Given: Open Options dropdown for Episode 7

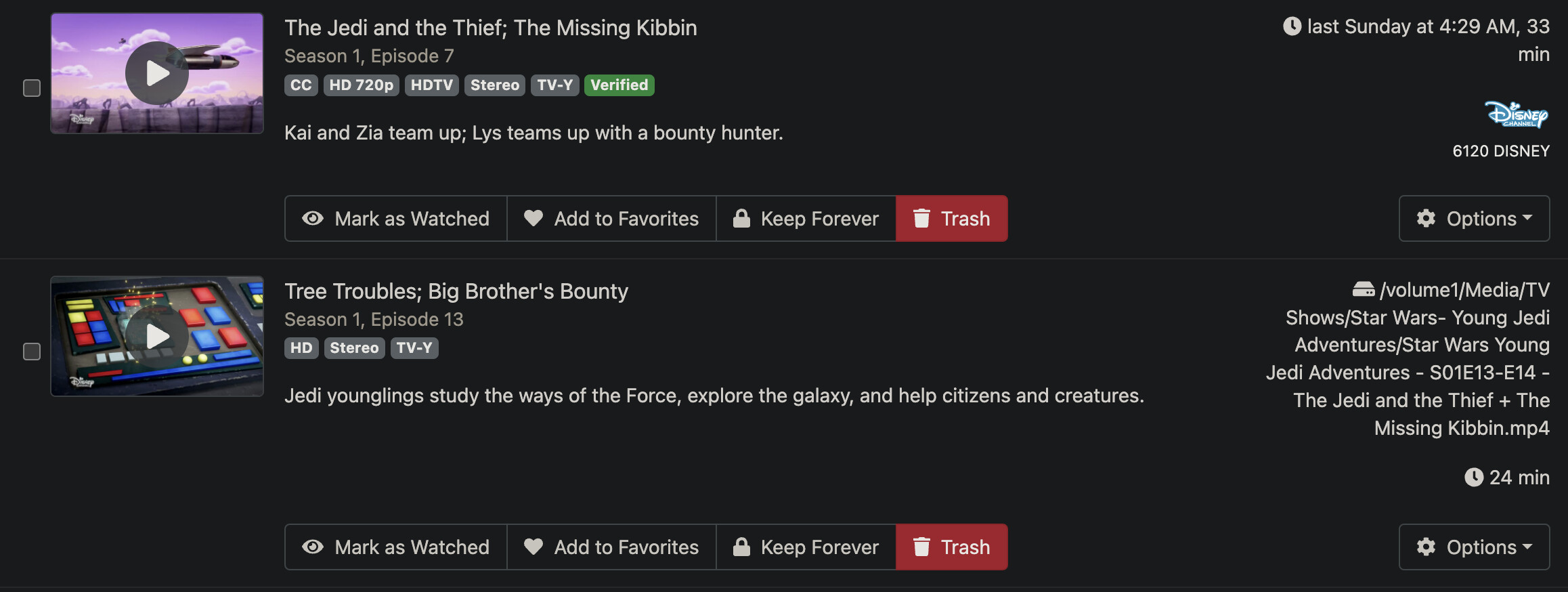Looking at the screenshot, I should [x=1474, y=219].
